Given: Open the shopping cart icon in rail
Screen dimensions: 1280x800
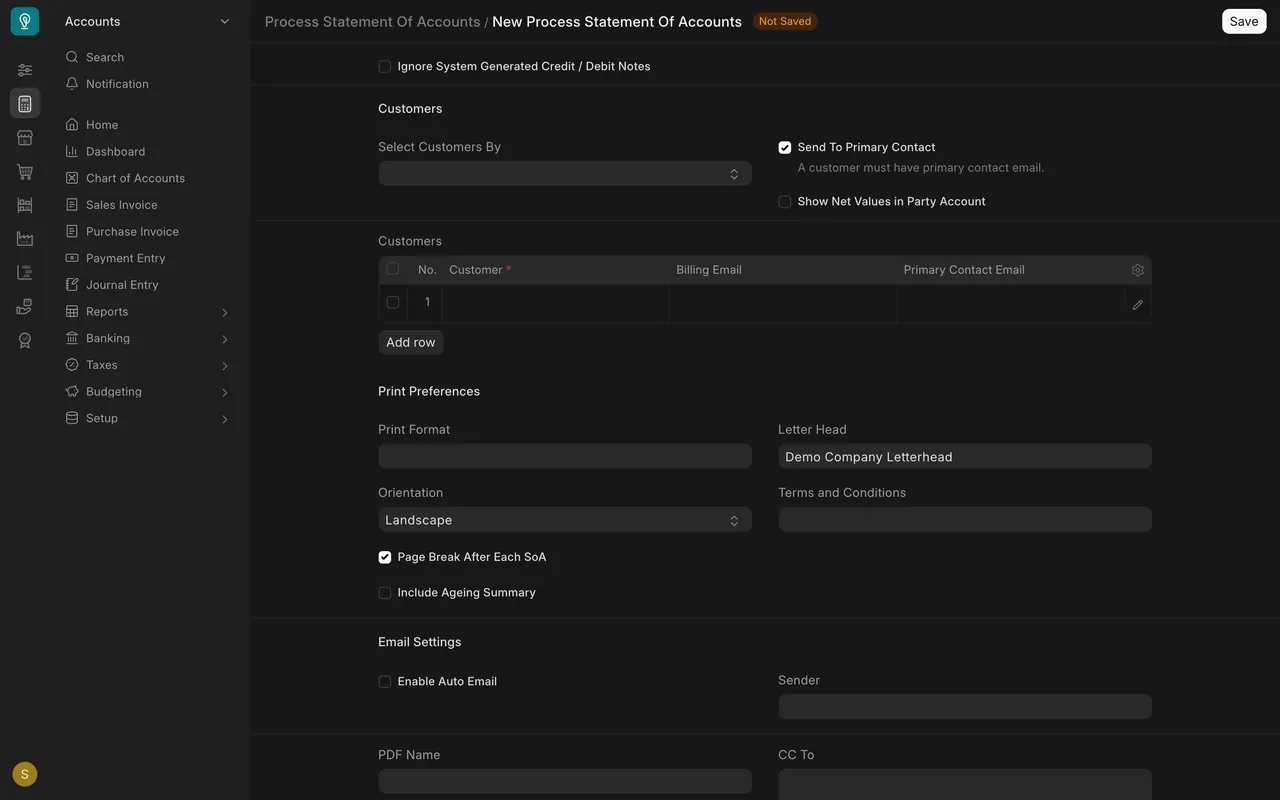Looking at the screenshot, I should coord(25,171).
